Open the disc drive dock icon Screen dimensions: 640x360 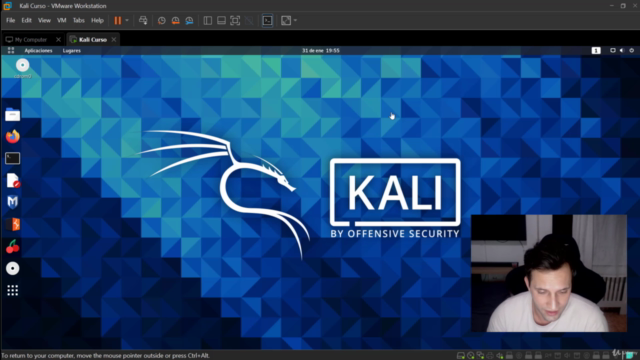point(13,269)
